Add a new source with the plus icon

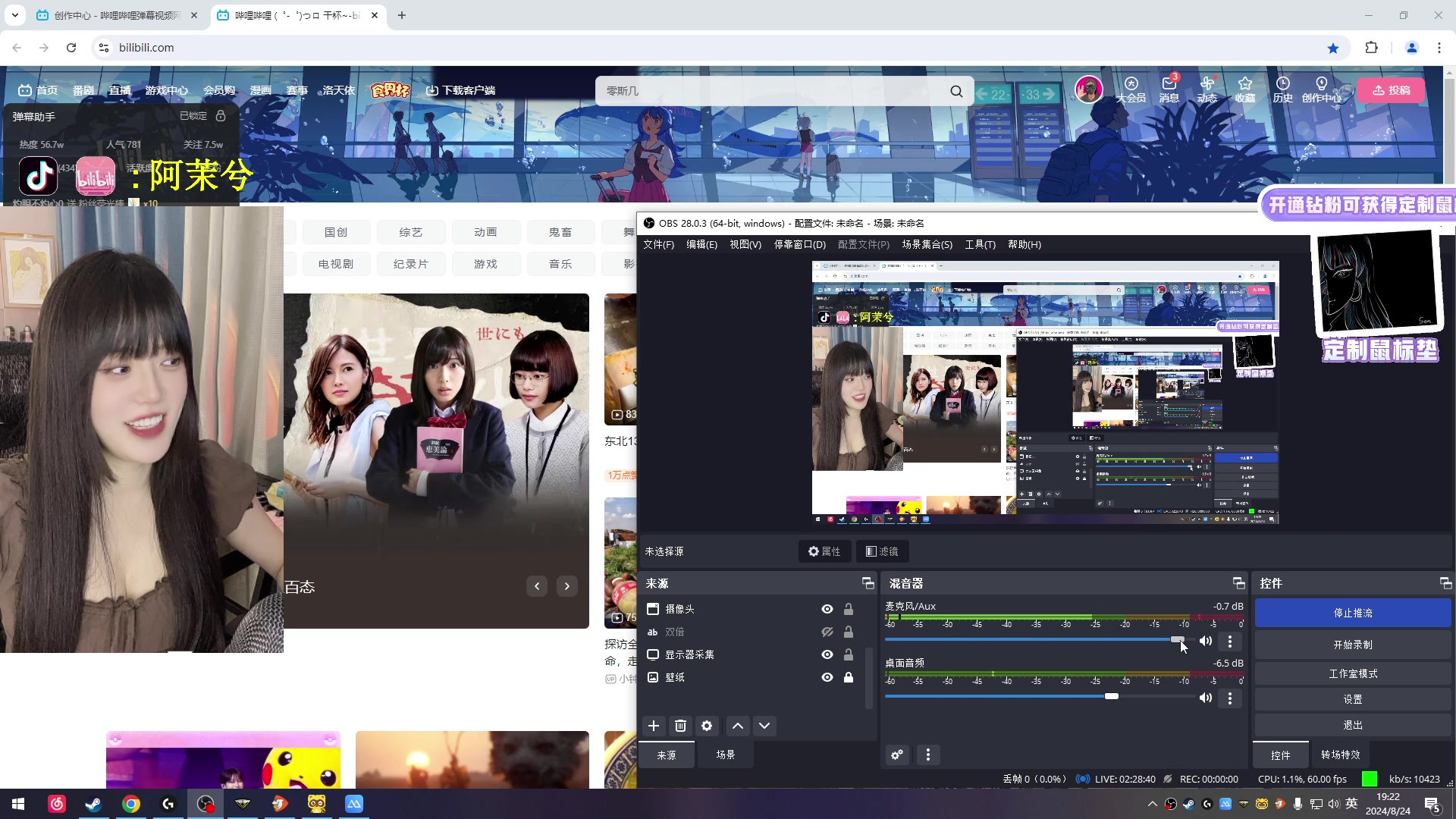click(654, 726)
